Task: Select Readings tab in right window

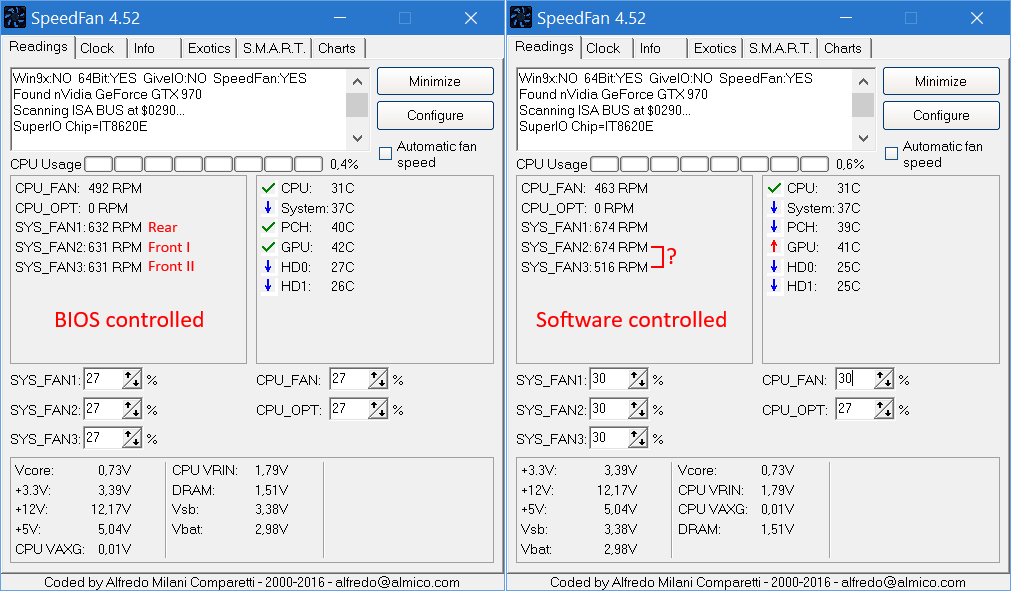Action: coord(544,46)
